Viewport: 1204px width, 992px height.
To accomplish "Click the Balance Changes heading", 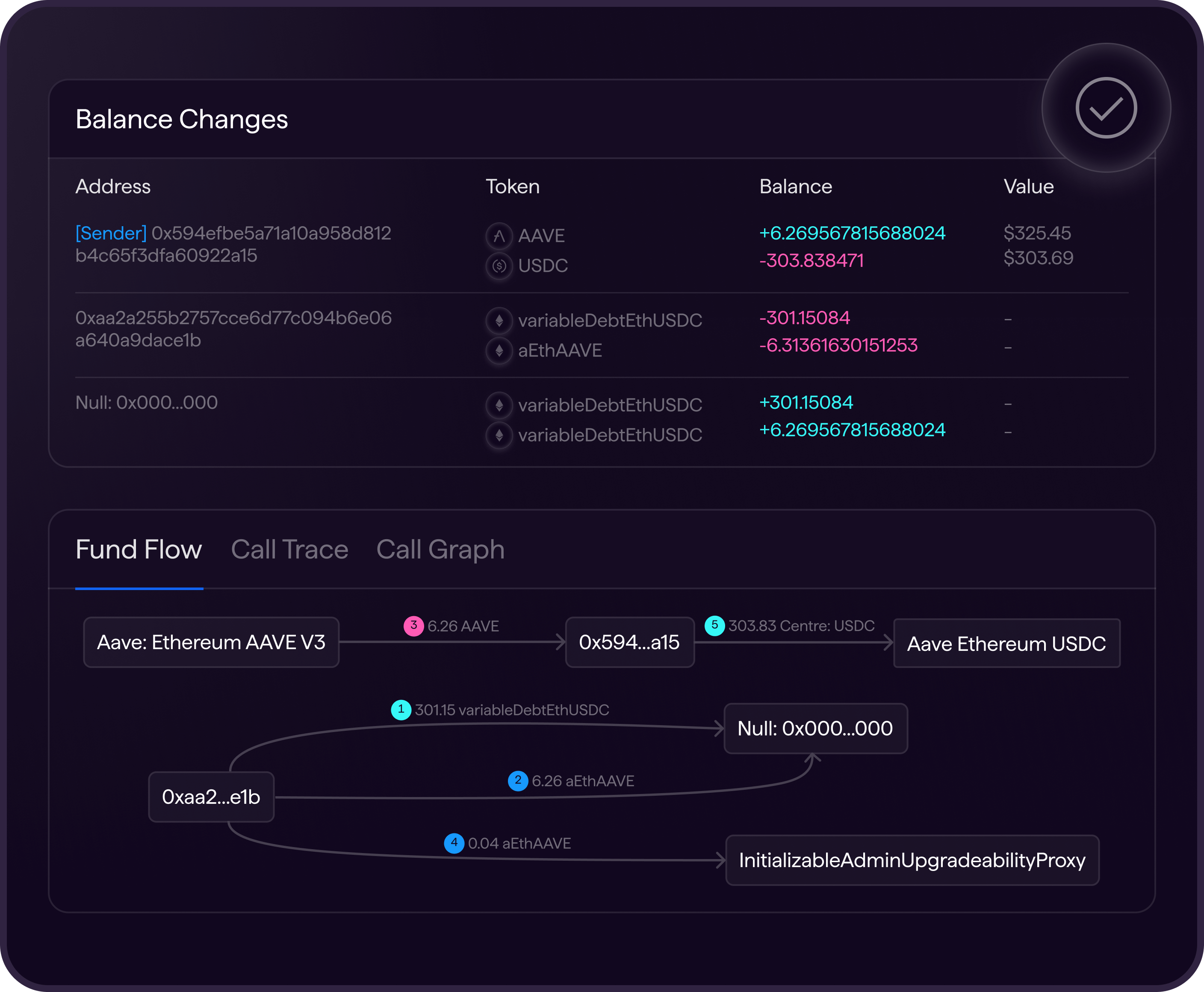I will click(x=182, y=119).
